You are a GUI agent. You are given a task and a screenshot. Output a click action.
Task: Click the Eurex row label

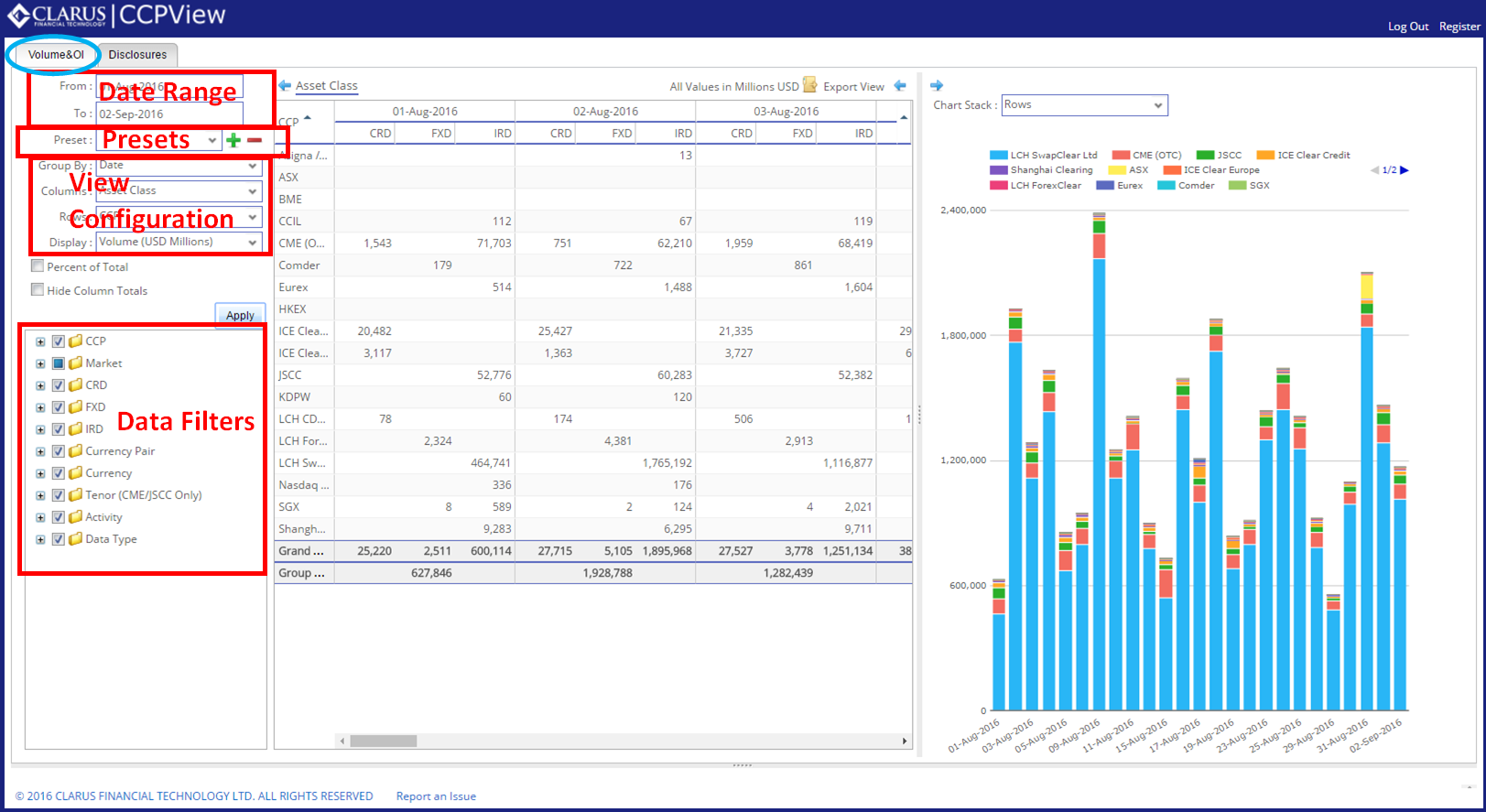pos(293,287)
